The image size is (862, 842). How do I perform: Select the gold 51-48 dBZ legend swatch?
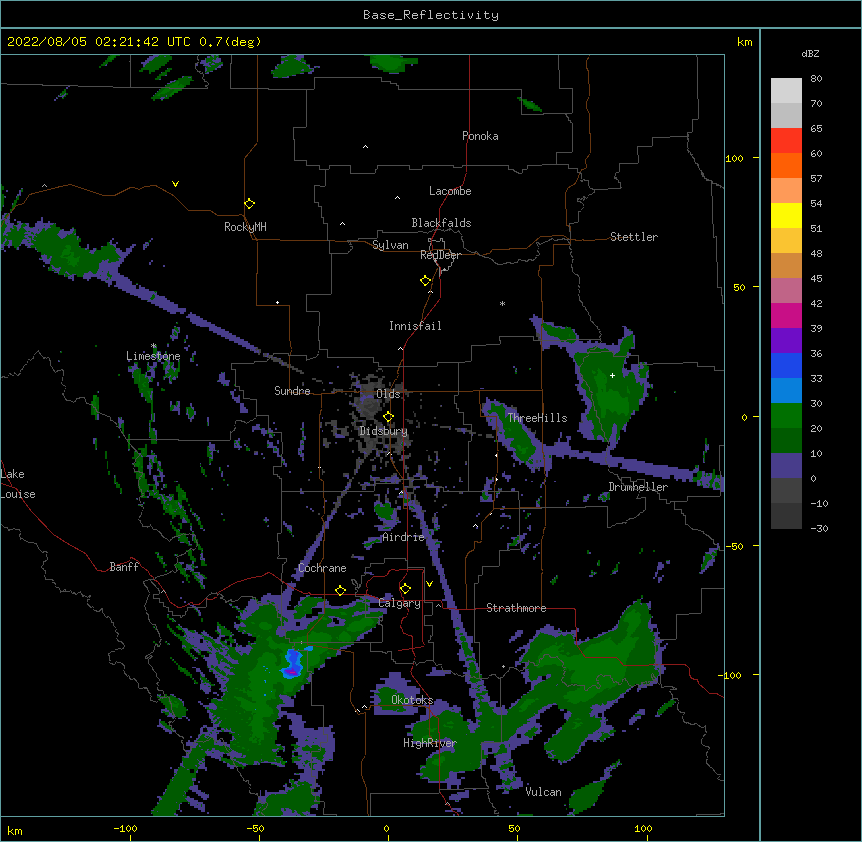tap(786, 240)
